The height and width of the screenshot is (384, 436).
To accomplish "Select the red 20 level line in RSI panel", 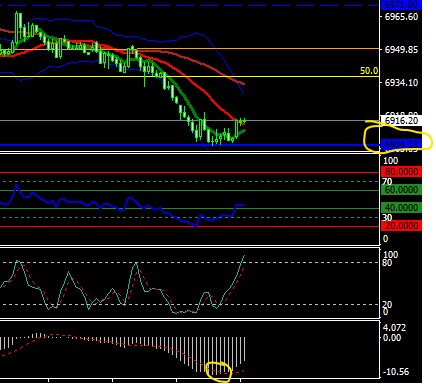I will (x=190, y=227).
